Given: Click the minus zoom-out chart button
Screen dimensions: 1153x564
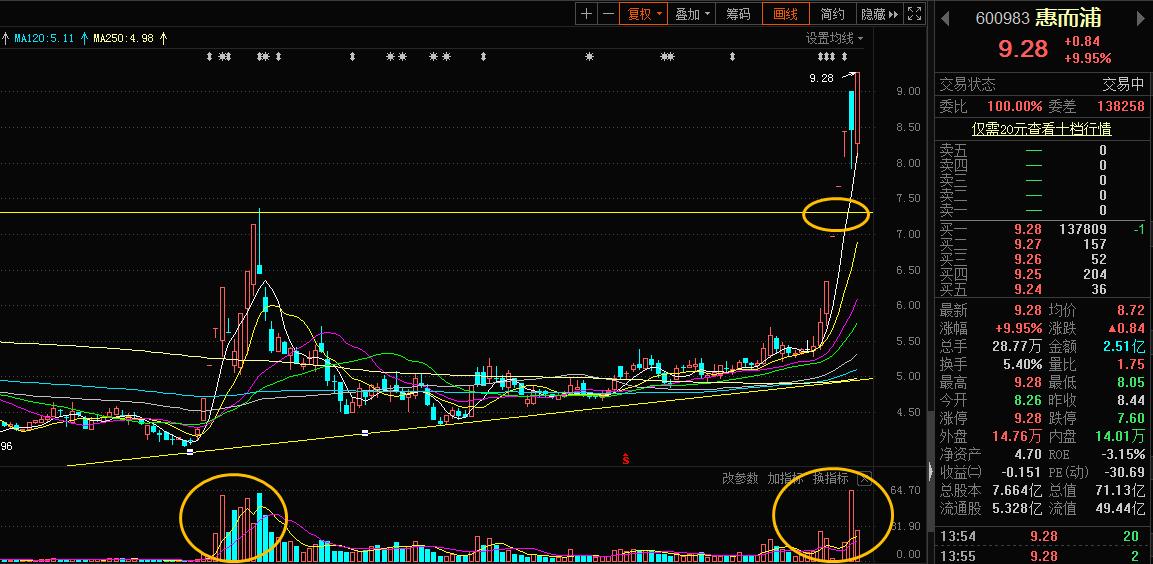Looking at the screenshot, I should 607,14.
